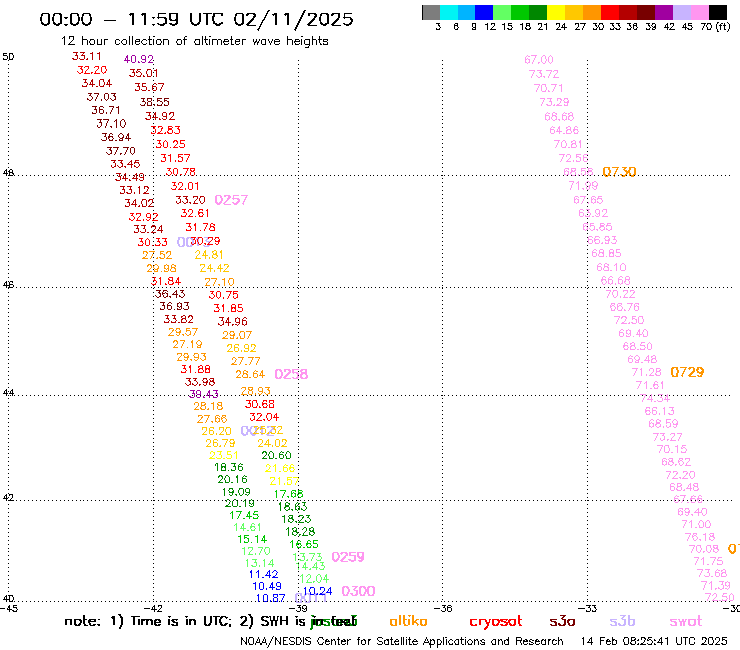740x650 pixels.
Task: Click the pink wave height '70.22'
Action: click(x=620, y=294)
